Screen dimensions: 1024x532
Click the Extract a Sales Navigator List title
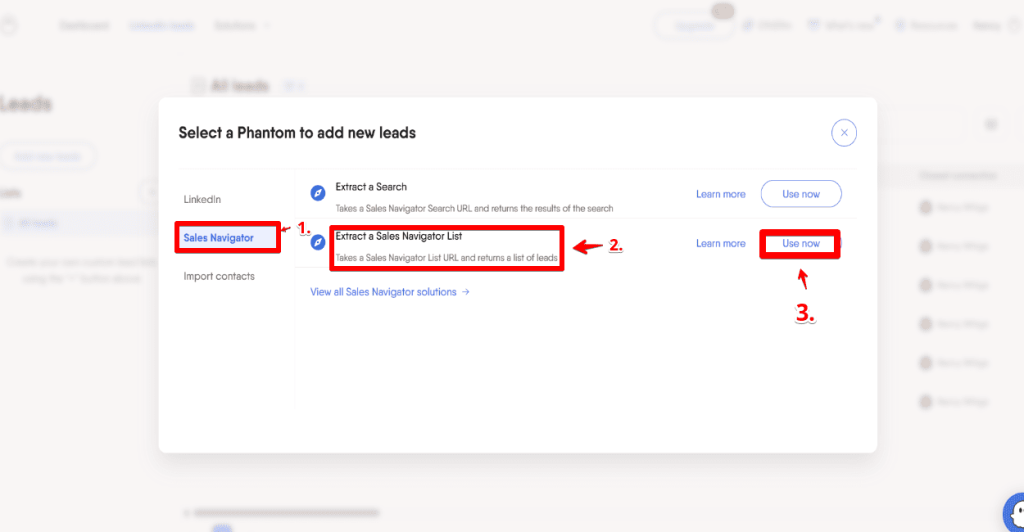398,236
